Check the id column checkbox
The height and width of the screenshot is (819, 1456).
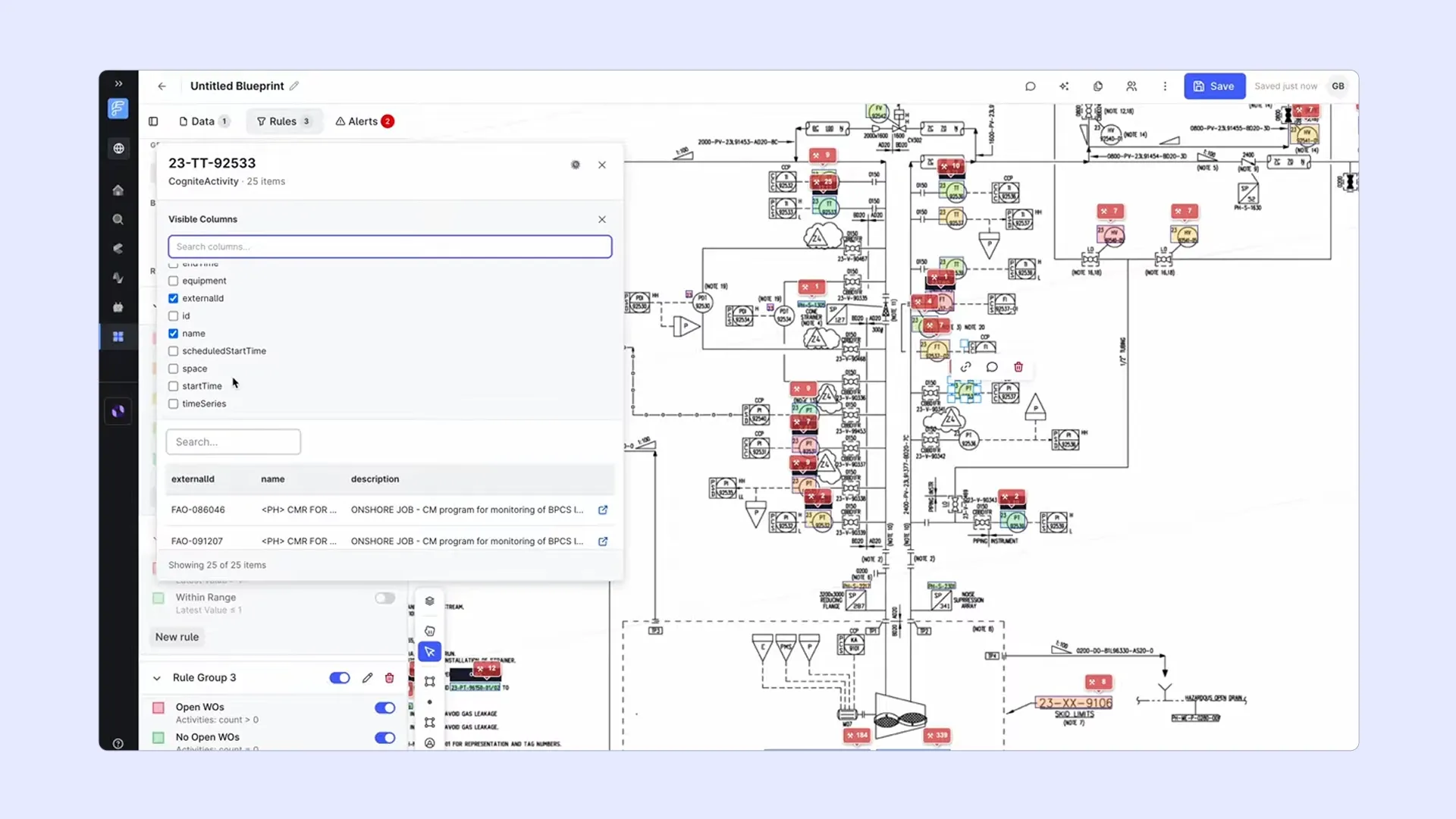pos(173,315)
